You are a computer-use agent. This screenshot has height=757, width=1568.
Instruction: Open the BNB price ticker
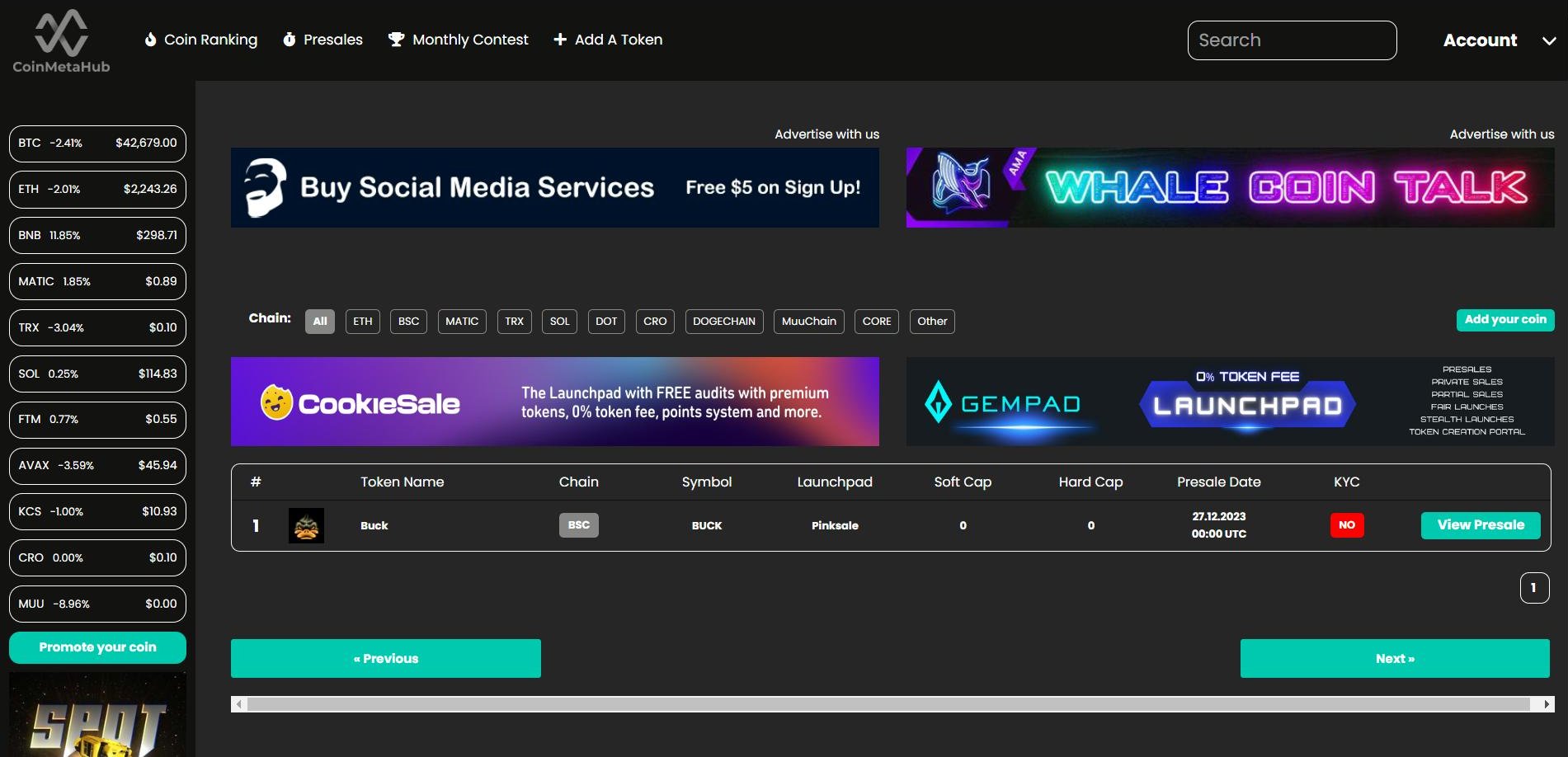97,236
